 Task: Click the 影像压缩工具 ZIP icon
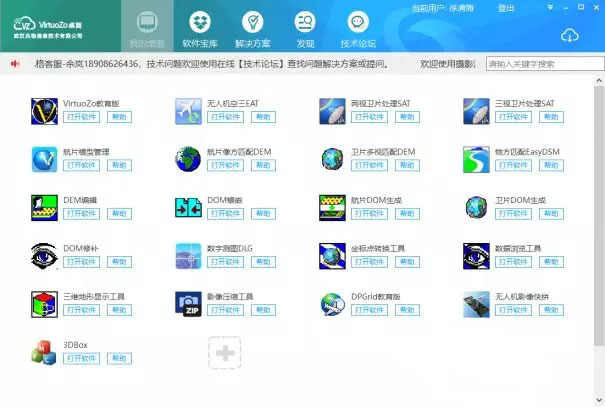pos(189,304)
